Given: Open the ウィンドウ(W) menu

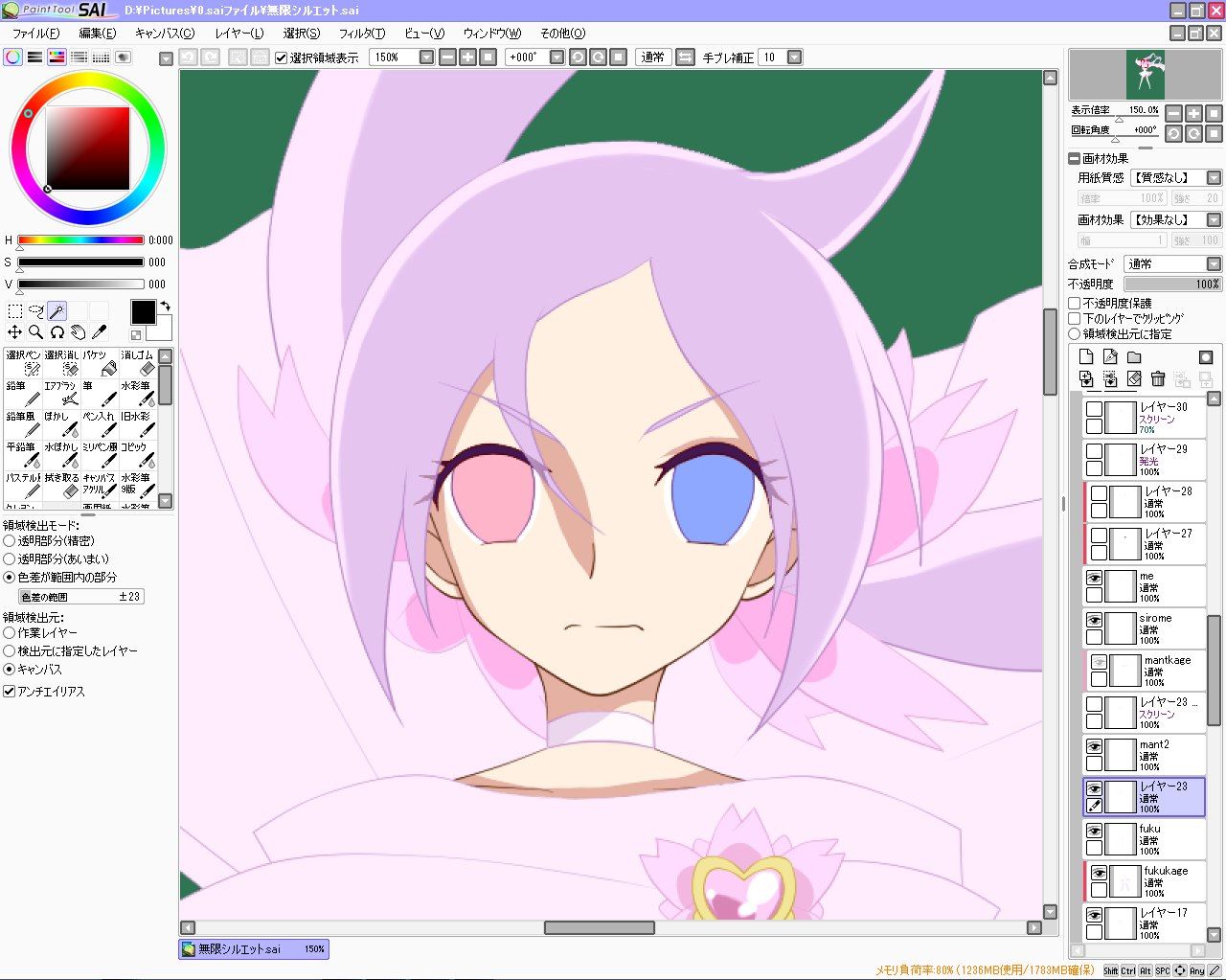Looking at the screenshot, I should point(492,34).
